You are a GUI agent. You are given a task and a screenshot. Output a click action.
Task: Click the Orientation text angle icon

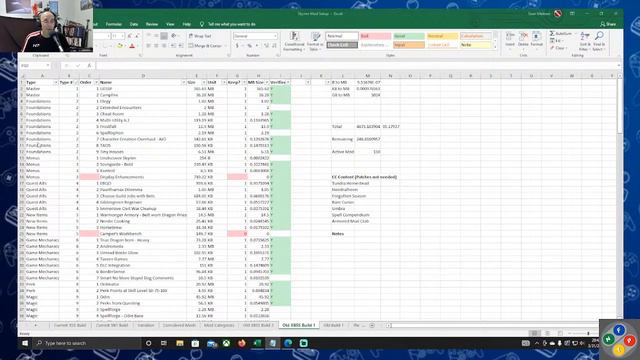174,36
